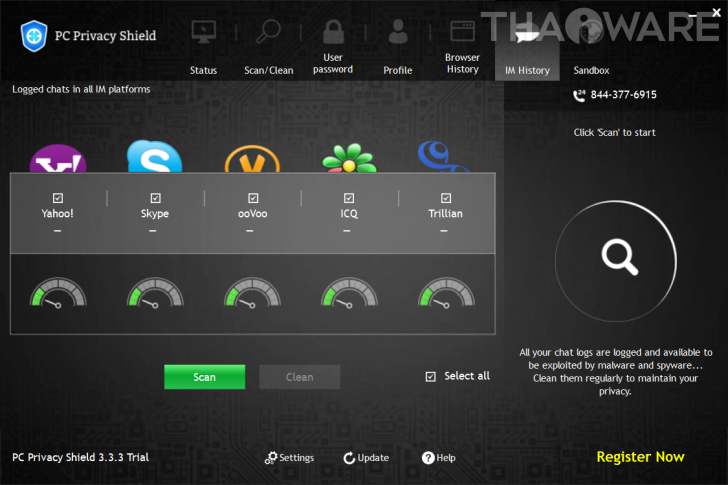
Task: Minimize the PC Privacy Shield window
Action: 693,14
